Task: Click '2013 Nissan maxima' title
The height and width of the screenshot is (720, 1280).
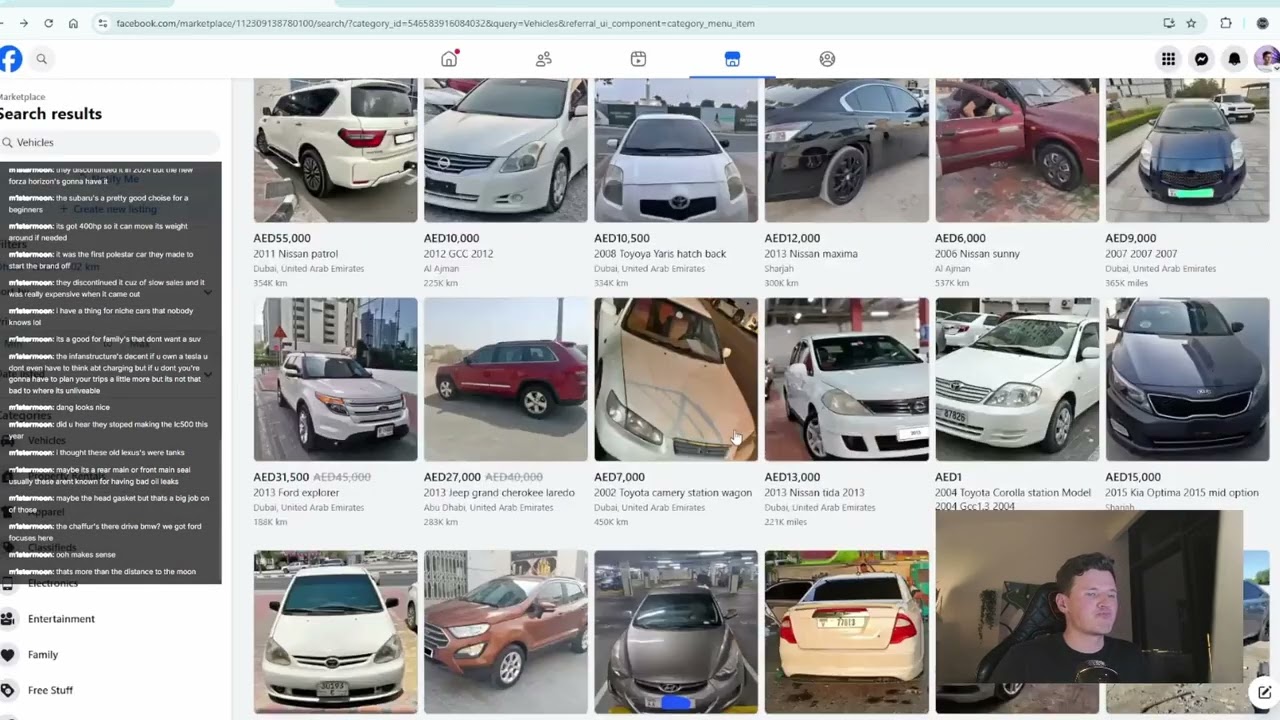Action: [x=811, y=254]
